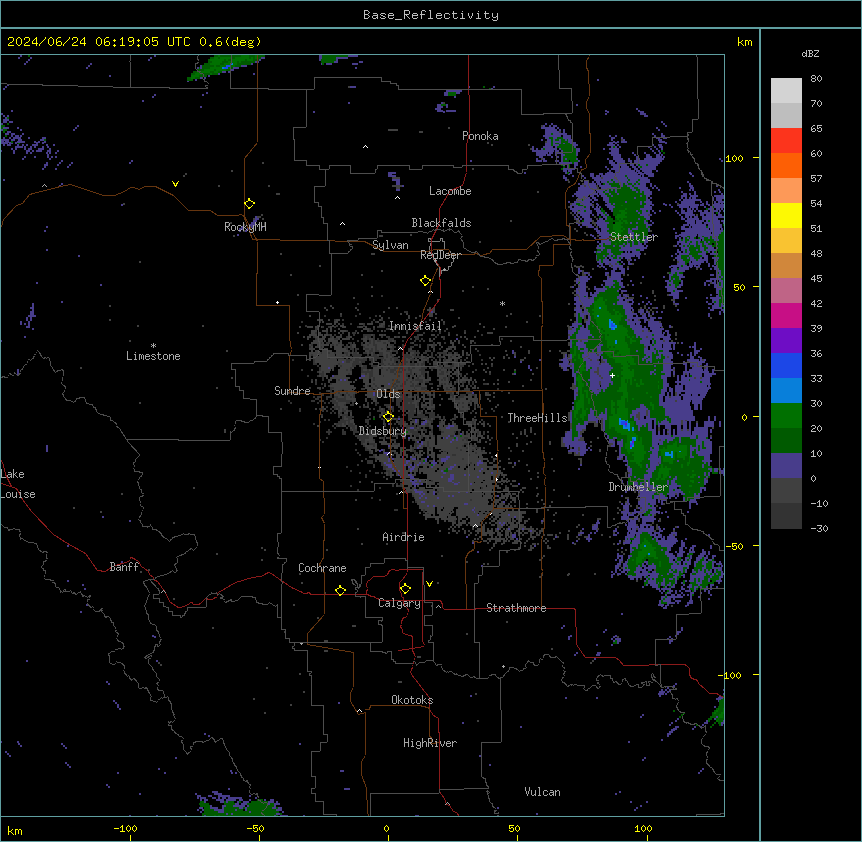Select the light grey 80 dBZ legend swatch

[786, 91]
